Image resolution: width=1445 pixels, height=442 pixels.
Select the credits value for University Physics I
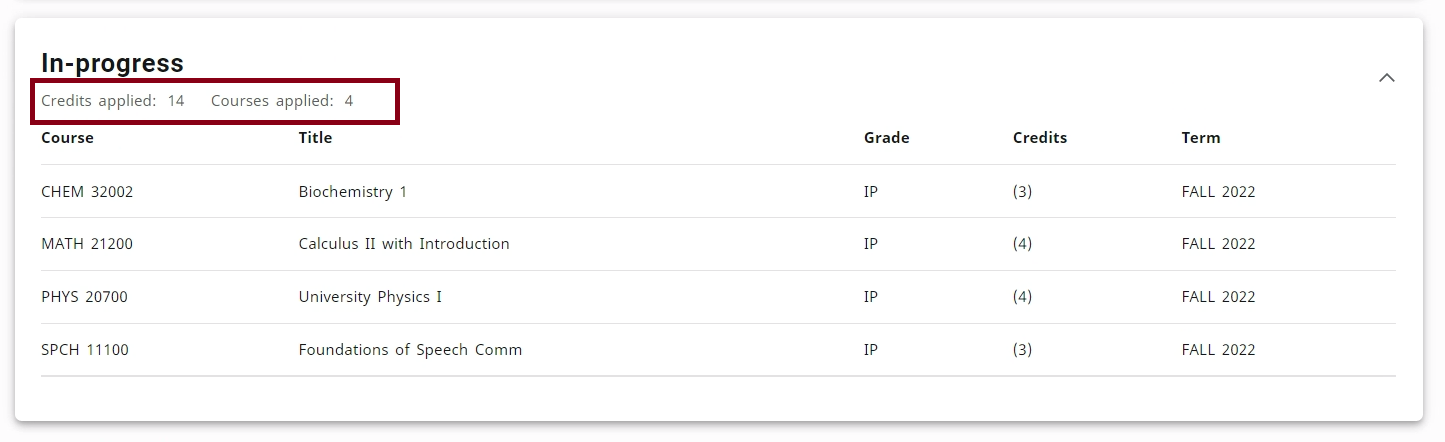tap(1022, 297)
